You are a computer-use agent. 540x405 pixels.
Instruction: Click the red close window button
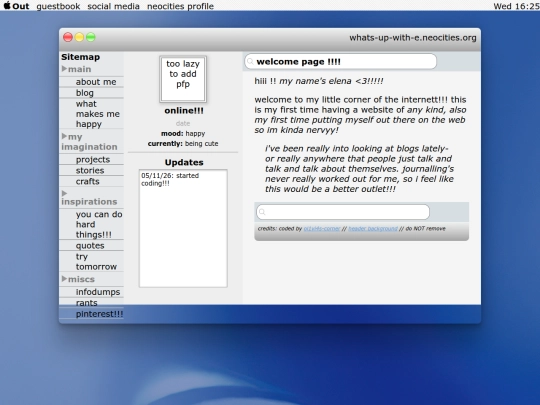pyautogui.click(x=68, y=37)
